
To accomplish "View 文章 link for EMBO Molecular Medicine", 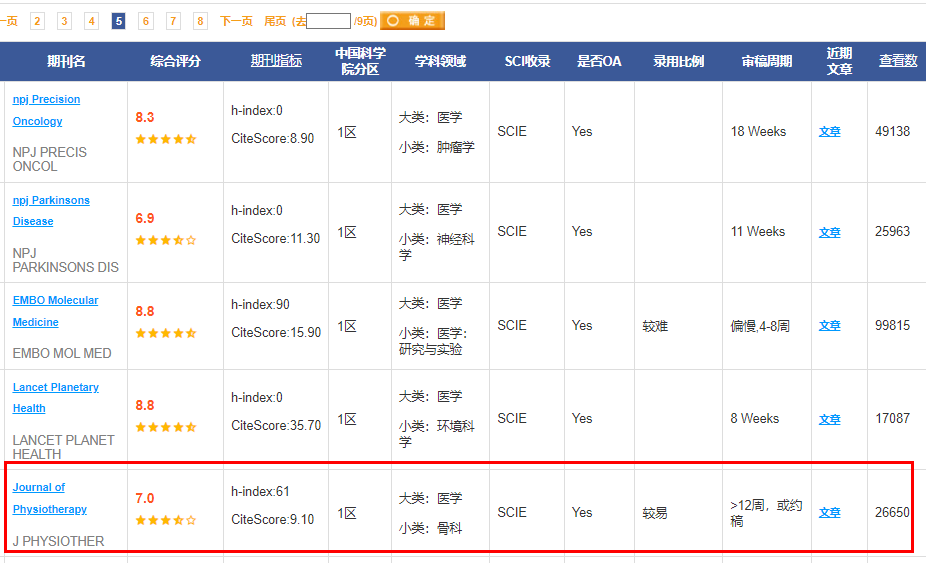I will coord(829,325).
